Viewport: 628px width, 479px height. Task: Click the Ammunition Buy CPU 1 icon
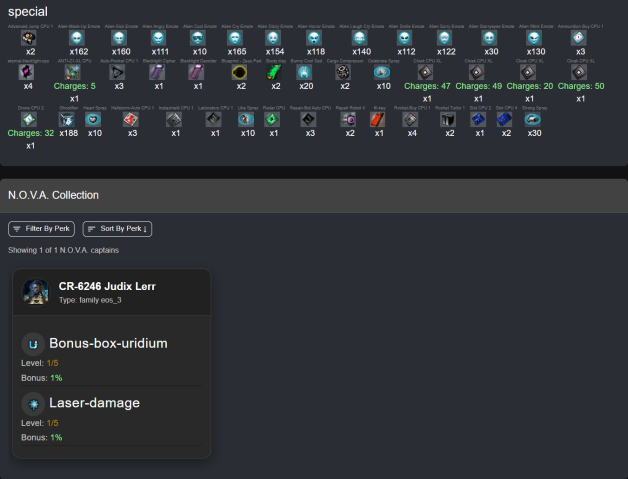pos(579,37)
